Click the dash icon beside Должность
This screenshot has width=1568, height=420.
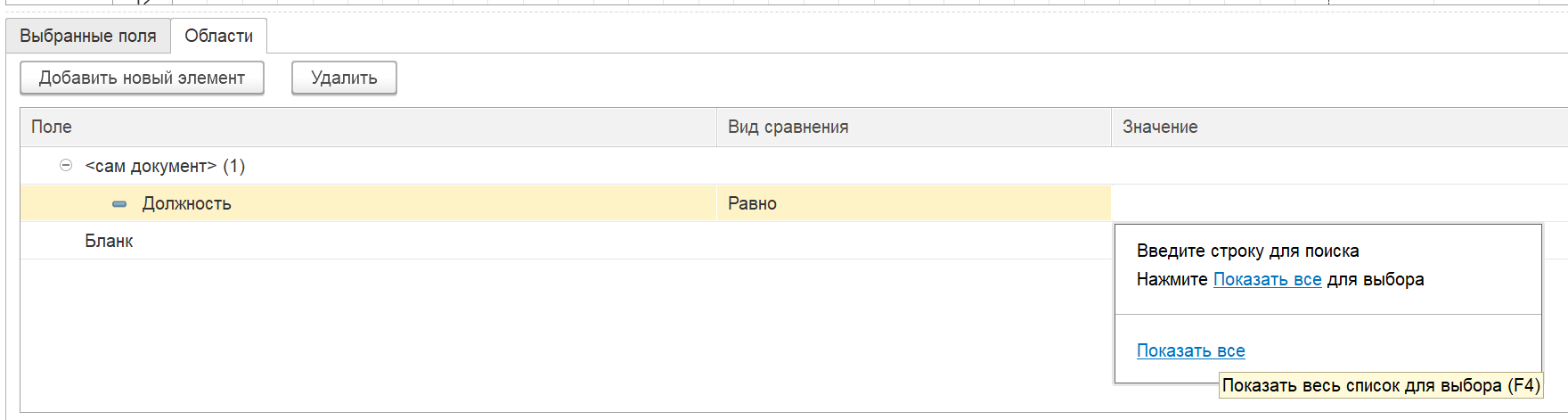tap(119, 204)
